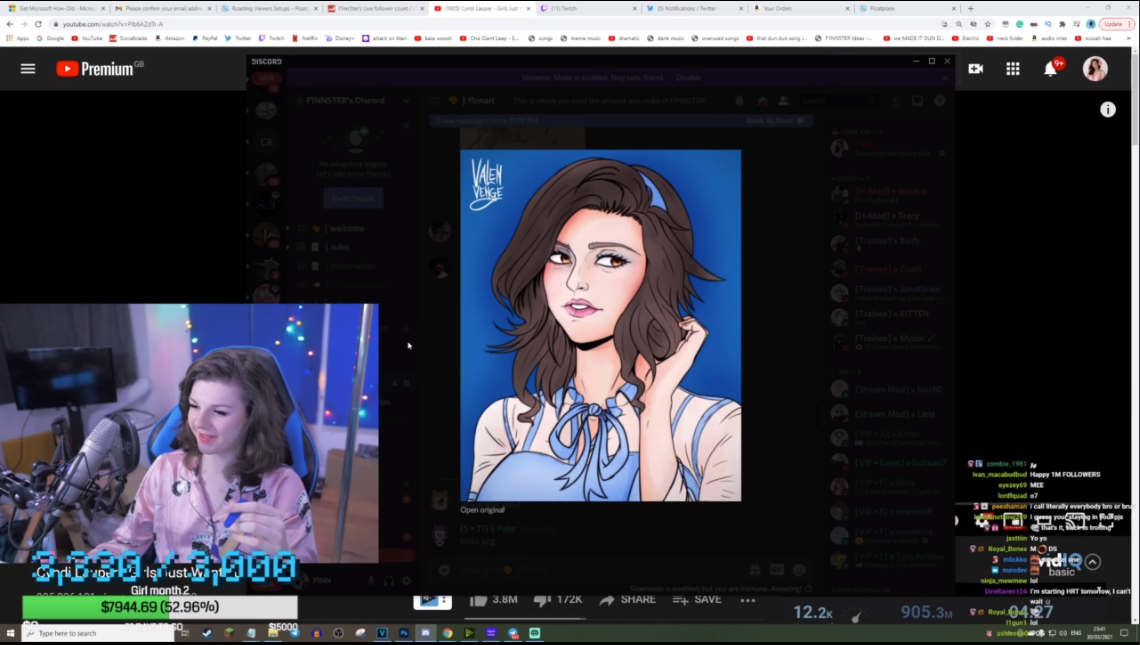The width and height of the screenshot is (1140, 645).
Task: Toggle the Discord member list
Action: pos(783,101)
